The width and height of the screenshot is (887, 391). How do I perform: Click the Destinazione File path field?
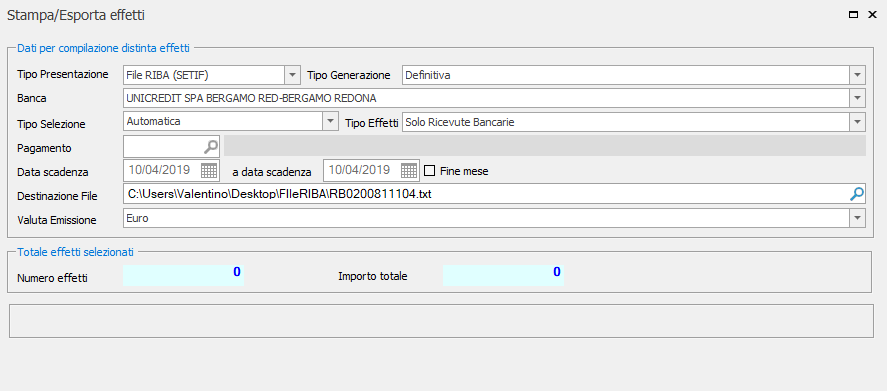tap(486, 194)
